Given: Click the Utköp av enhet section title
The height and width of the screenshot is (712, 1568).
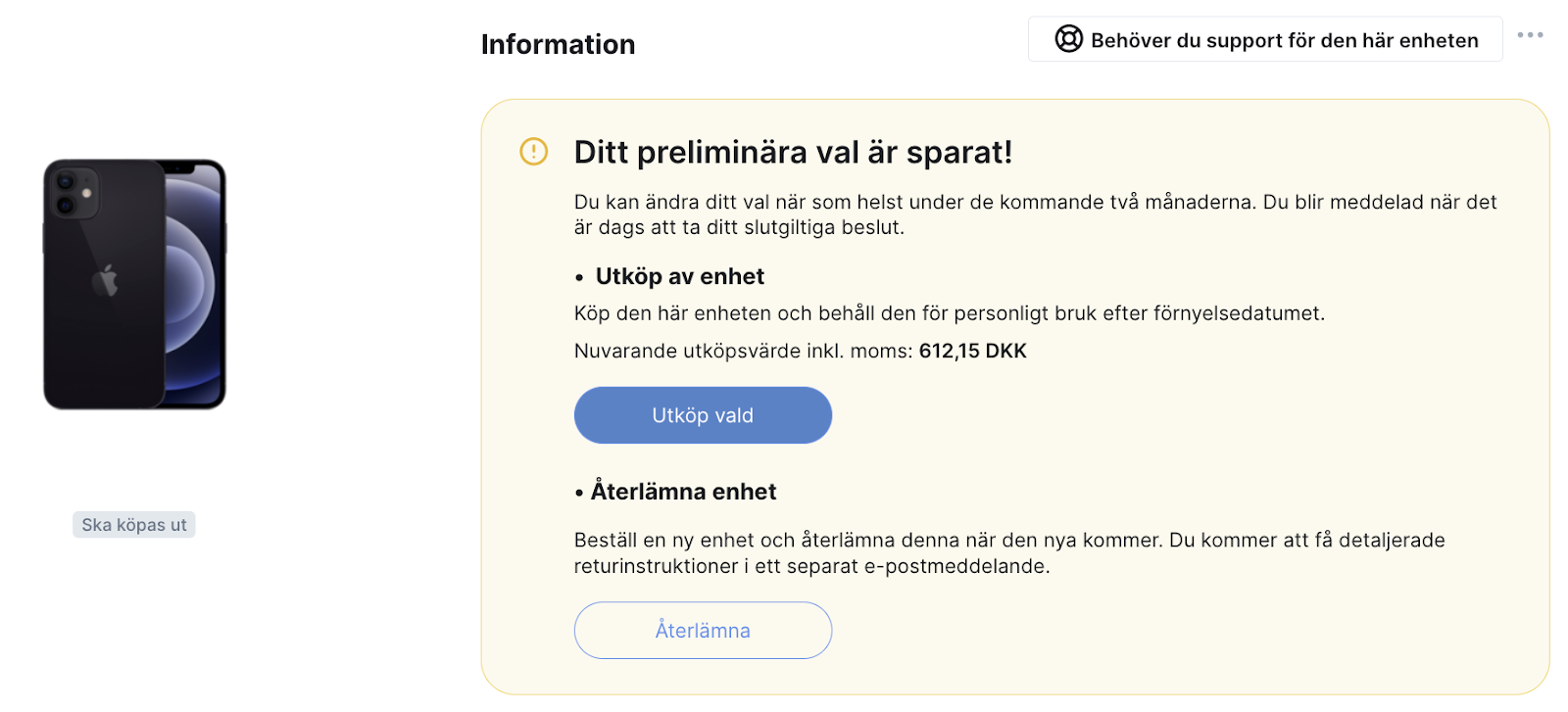Looking at the screenshot, I should [680, 277].
